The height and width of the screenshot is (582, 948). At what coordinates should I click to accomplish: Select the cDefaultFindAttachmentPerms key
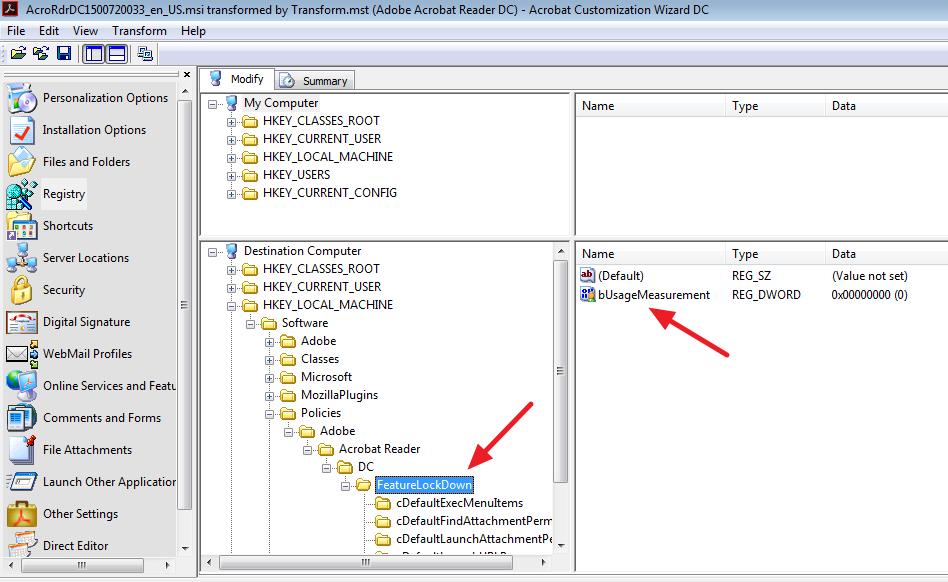click(x=473, y=521)
